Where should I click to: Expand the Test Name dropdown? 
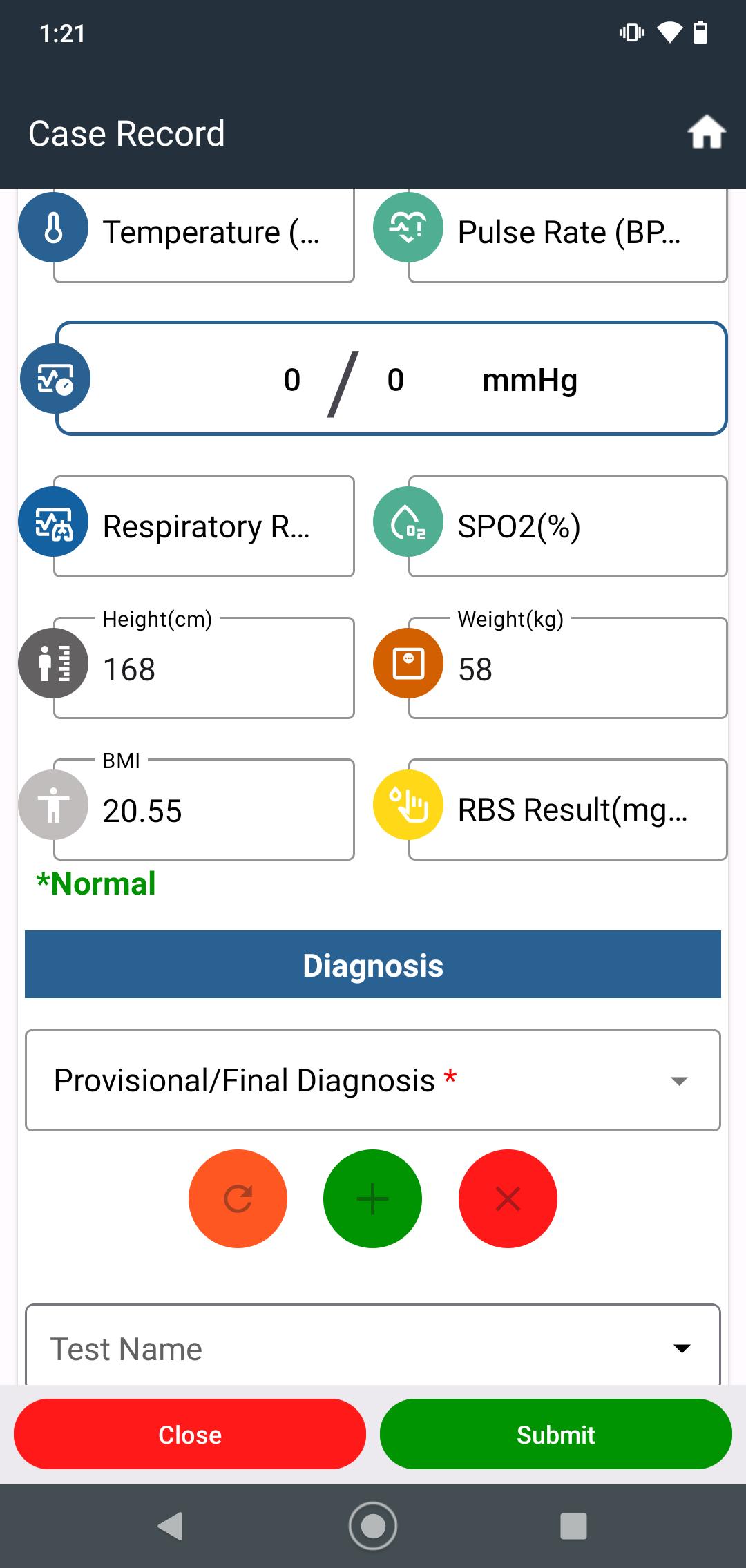(373, 1345)
